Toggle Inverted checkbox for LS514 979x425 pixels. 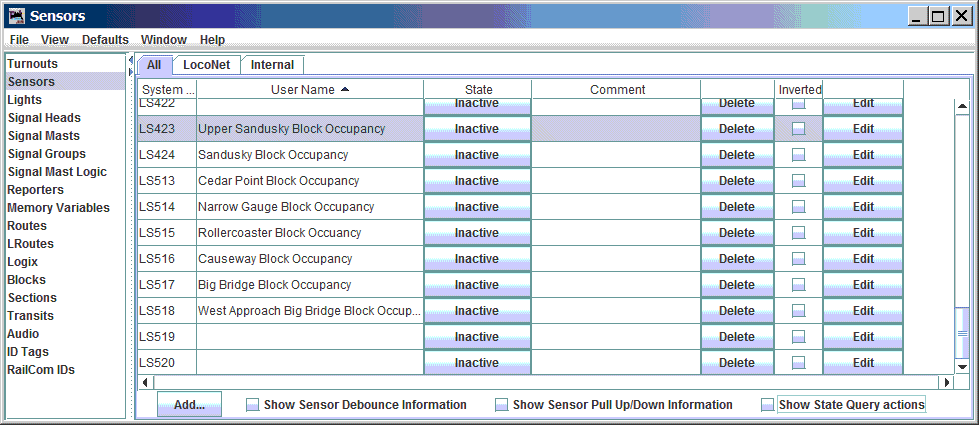click(799, 207)
